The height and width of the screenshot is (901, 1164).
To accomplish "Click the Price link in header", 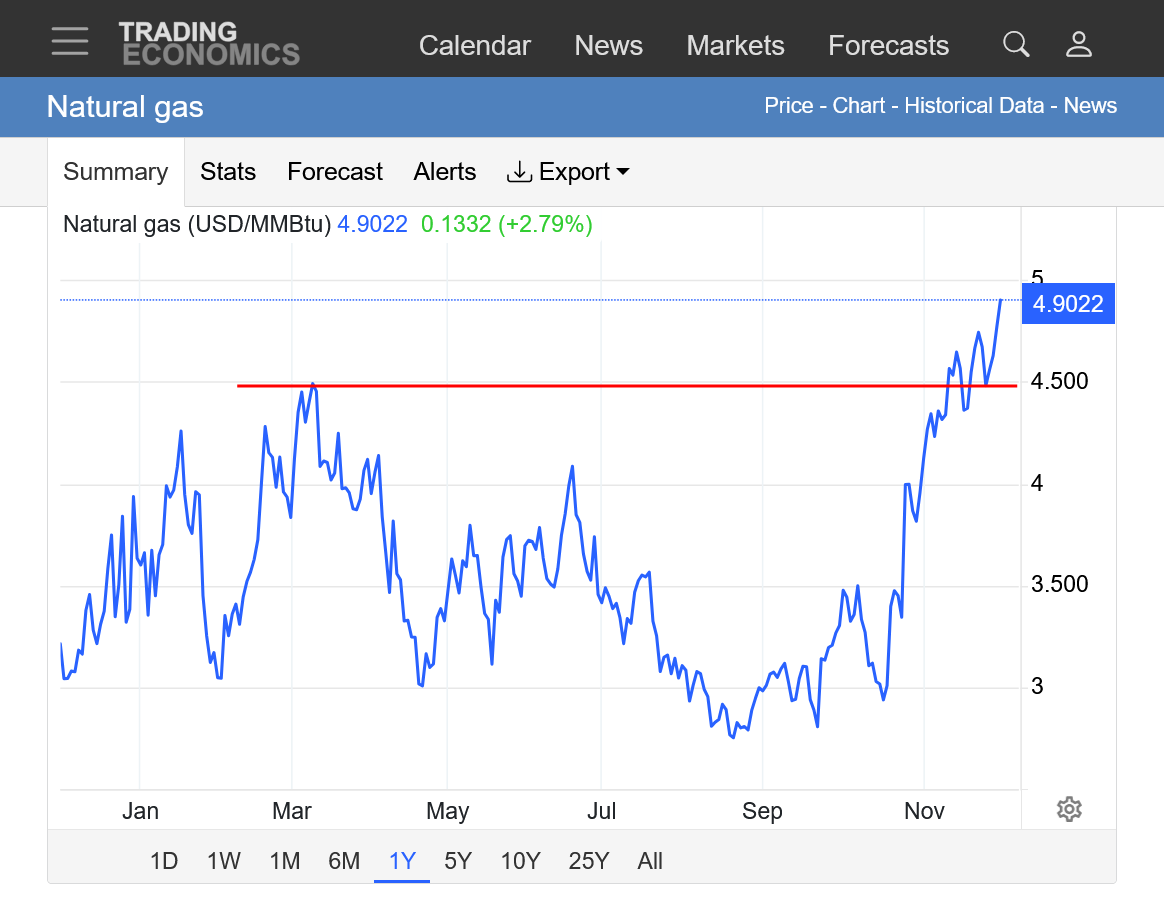I will (788, 106).
